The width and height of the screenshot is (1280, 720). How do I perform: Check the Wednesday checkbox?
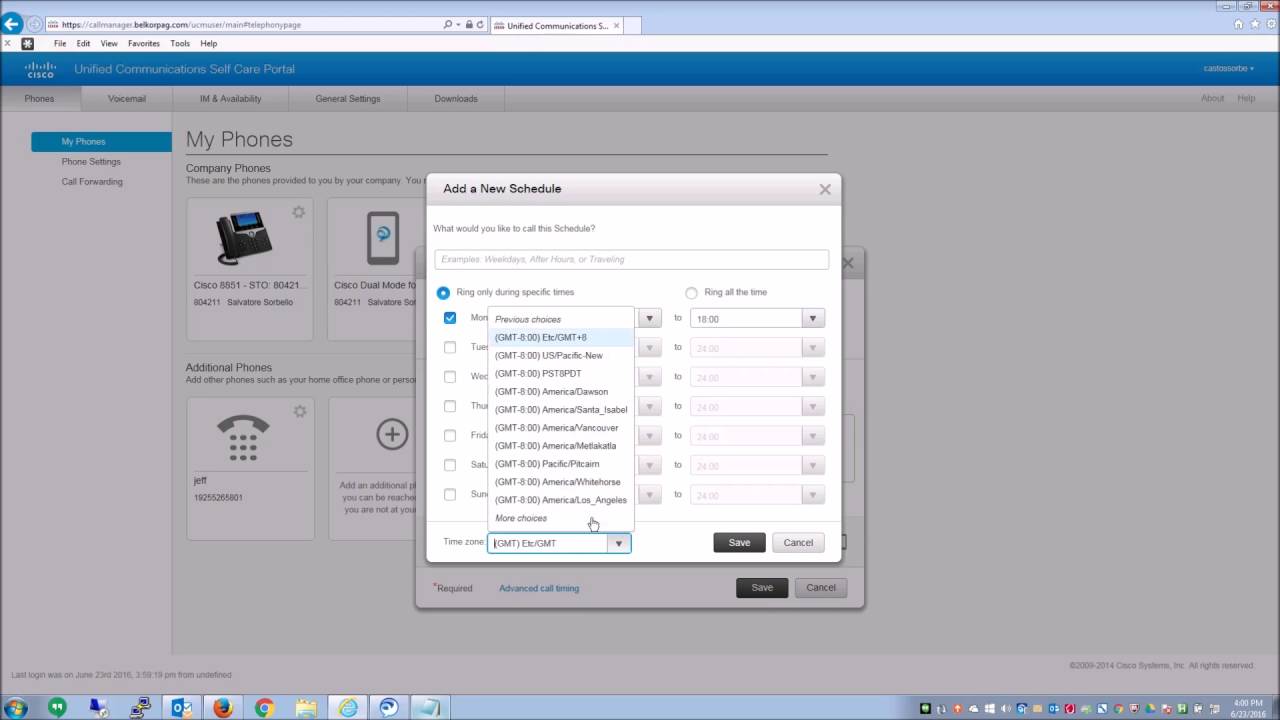point(450,377)
